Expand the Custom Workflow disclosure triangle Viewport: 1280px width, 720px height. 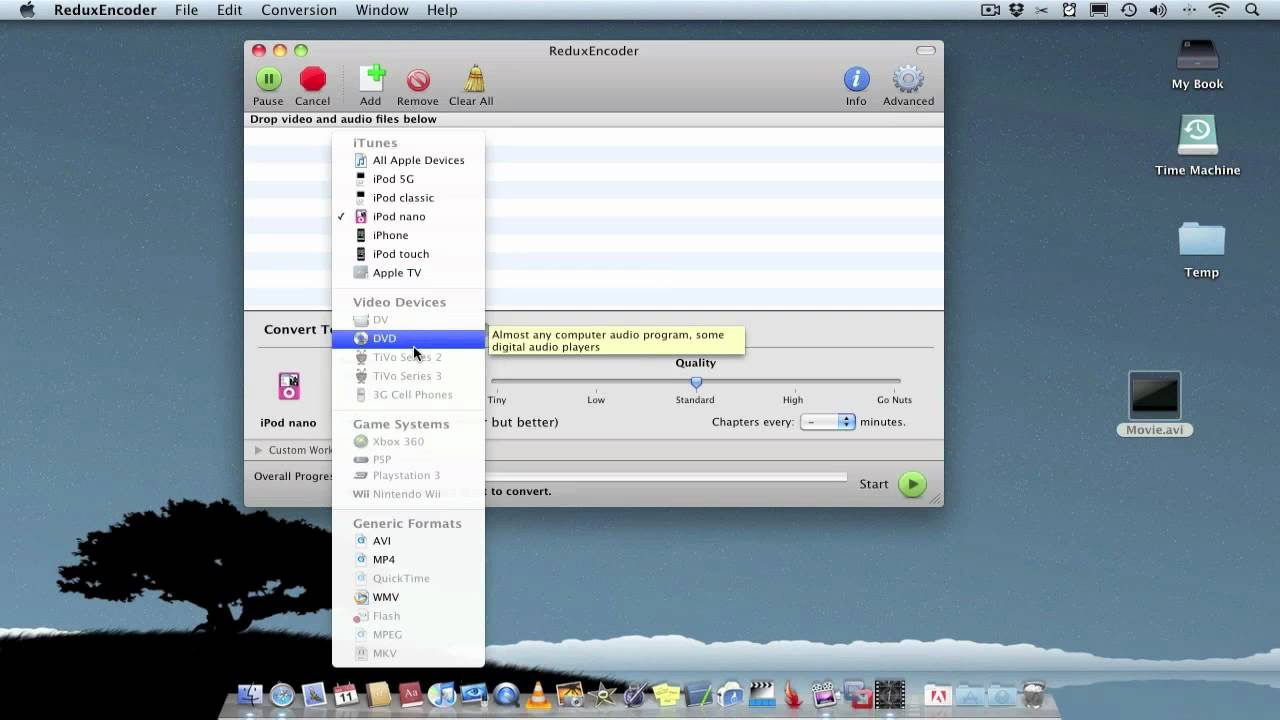(258, 450)
